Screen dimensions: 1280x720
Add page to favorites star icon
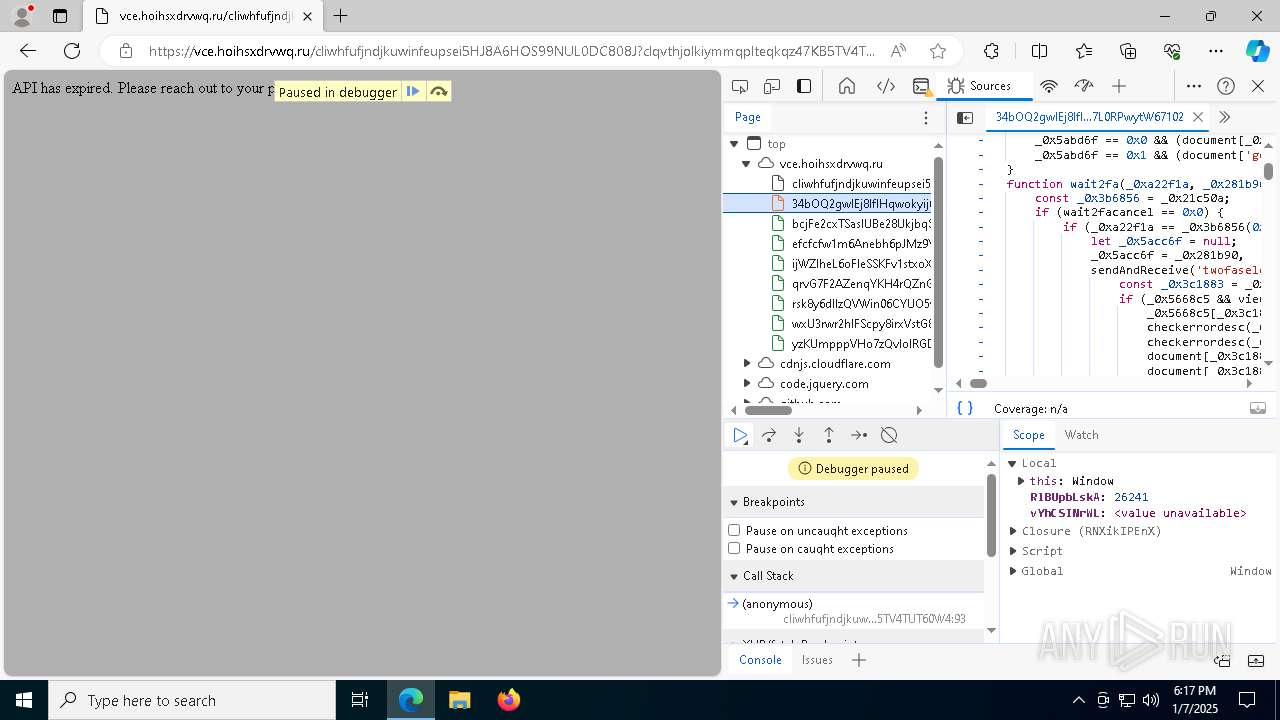[937, 51]
